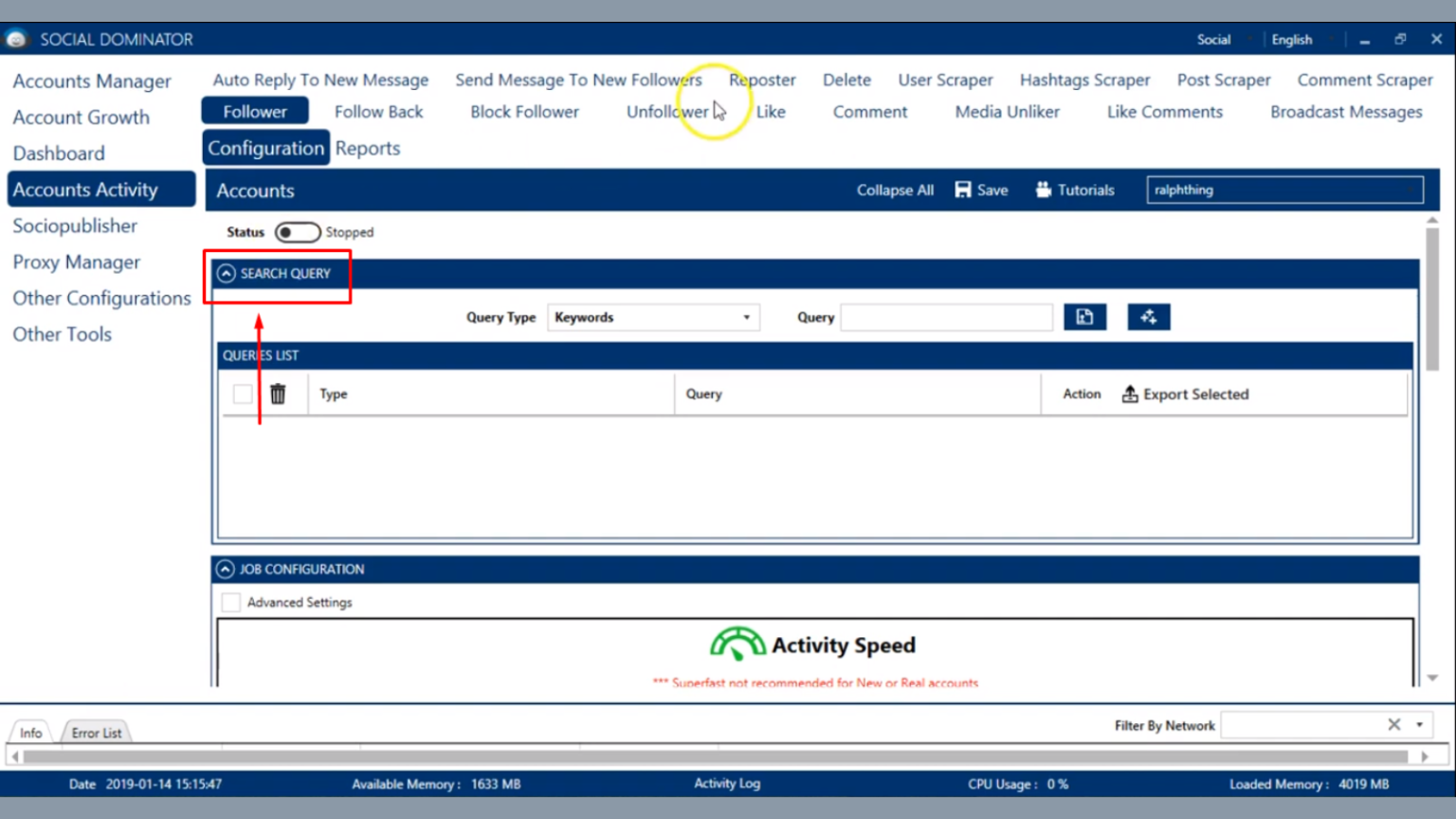Click the Social Dominator logo icon
1456x819 pixels.
click(16, 39)
